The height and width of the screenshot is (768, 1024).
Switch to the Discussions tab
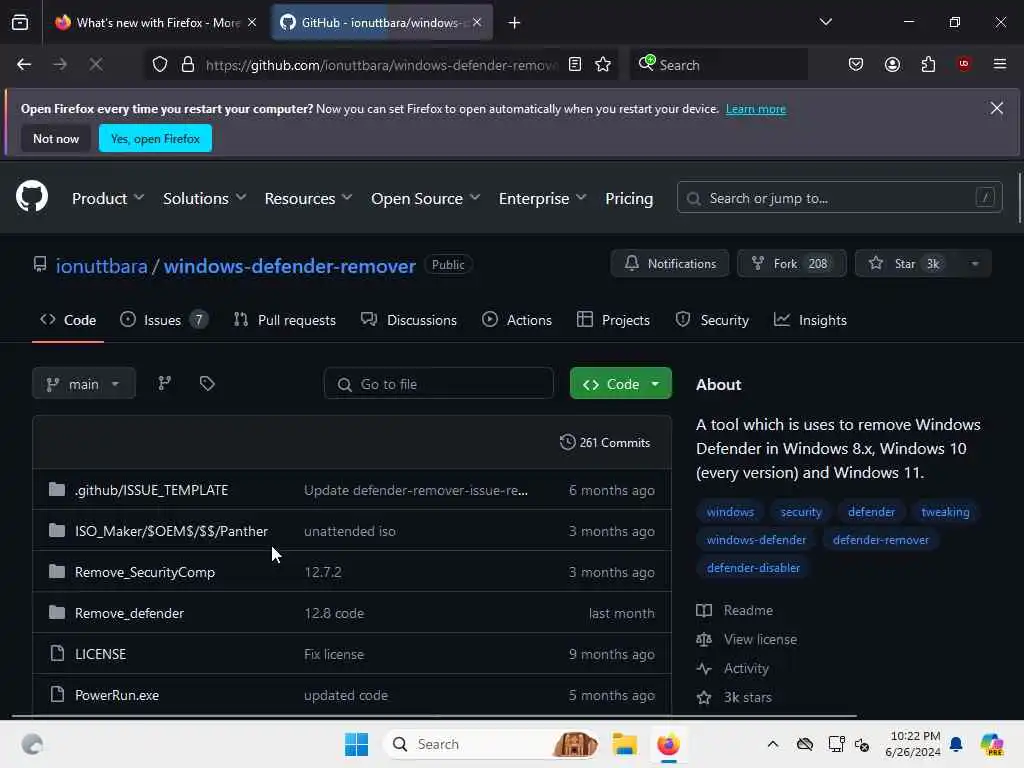tap(409, 319)
